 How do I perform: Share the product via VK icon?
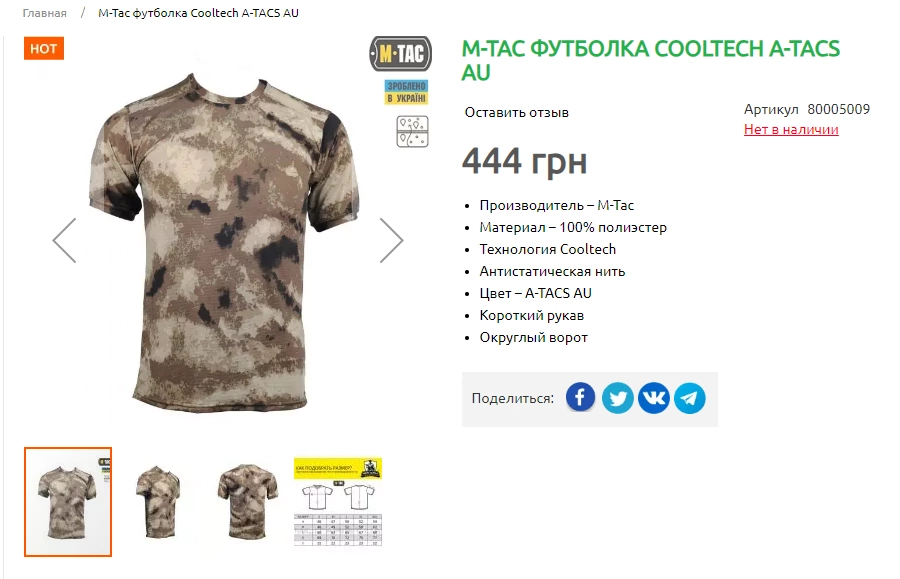point(653,398)
